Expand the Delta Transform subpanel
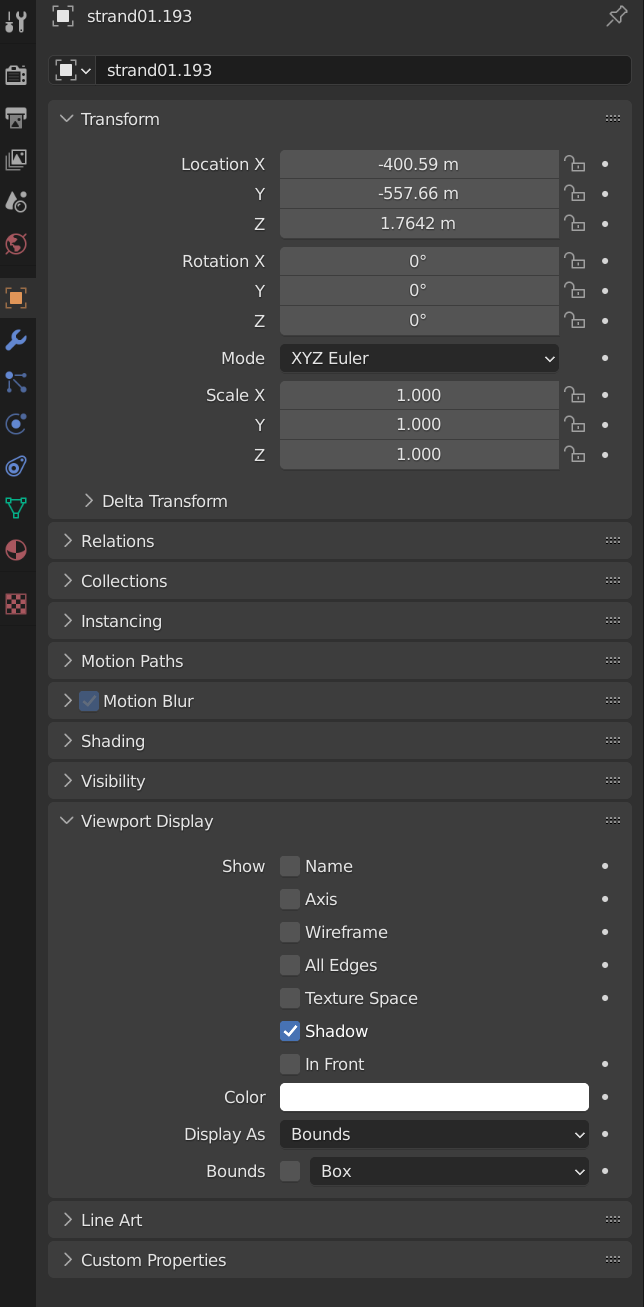Viewport: 644px width, 1307px height. 88,501
